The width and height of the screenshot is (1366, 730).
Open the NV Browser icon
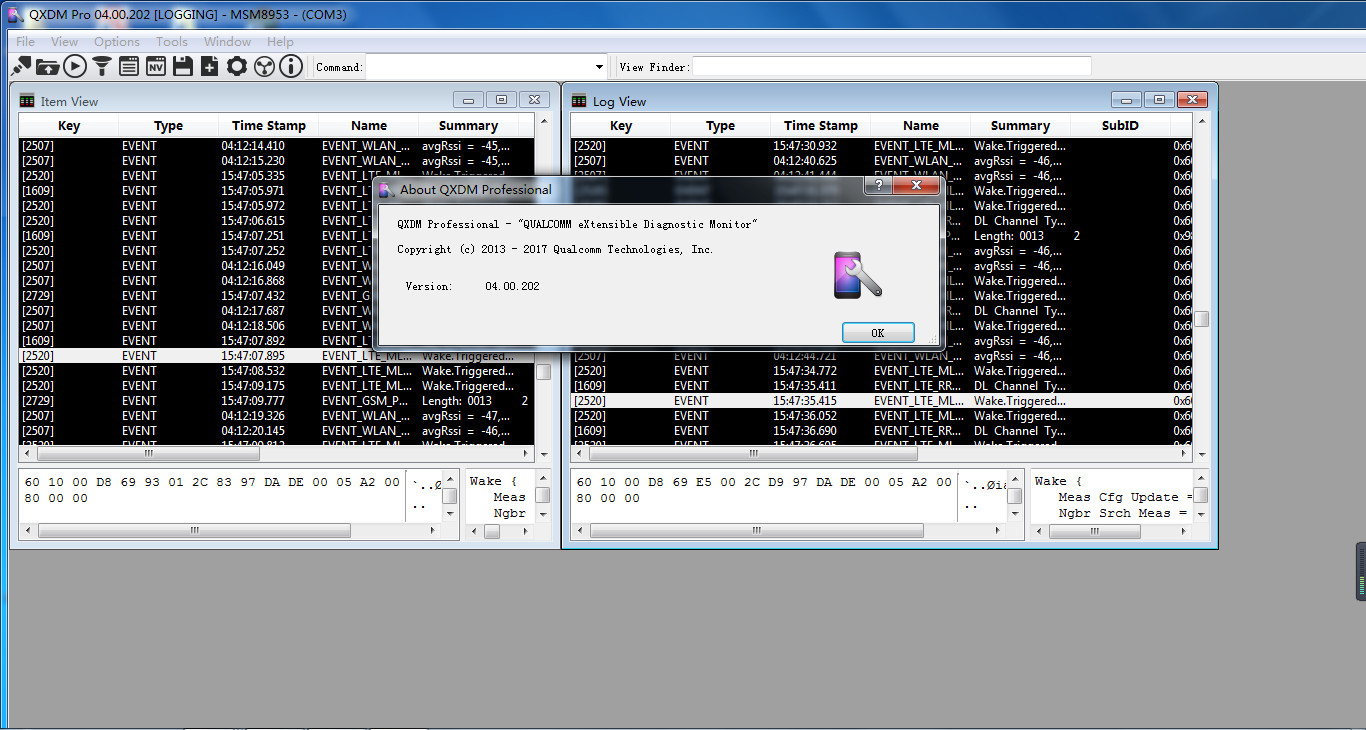(156, 66)
